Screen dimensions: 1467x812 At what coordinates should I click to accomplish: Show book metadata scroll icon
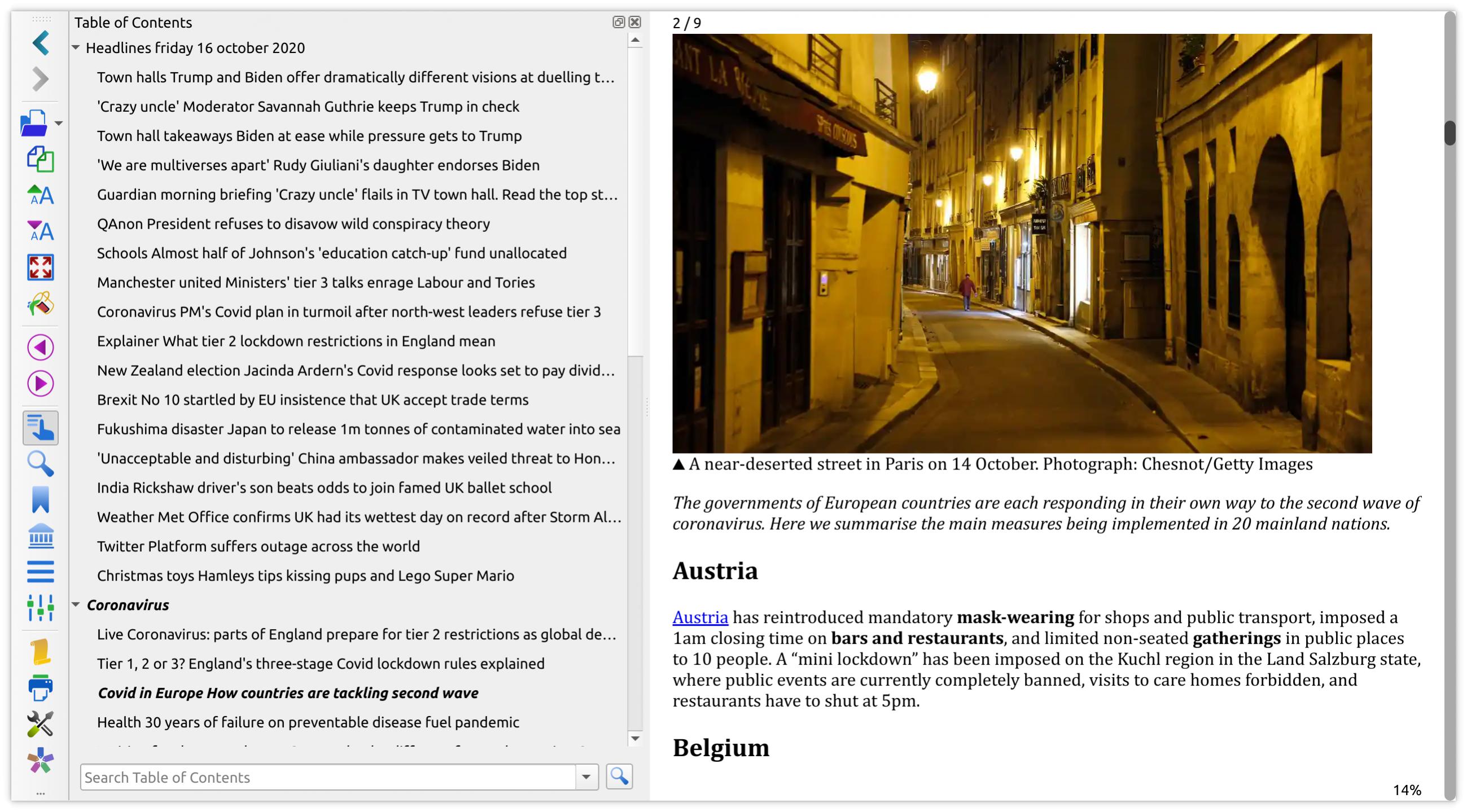41,652
